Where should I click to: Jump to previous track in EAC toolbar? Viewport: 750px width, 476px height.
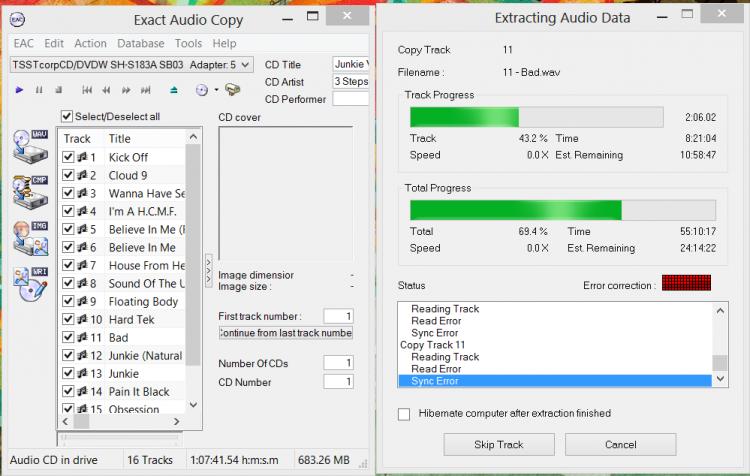pos(87,90)
